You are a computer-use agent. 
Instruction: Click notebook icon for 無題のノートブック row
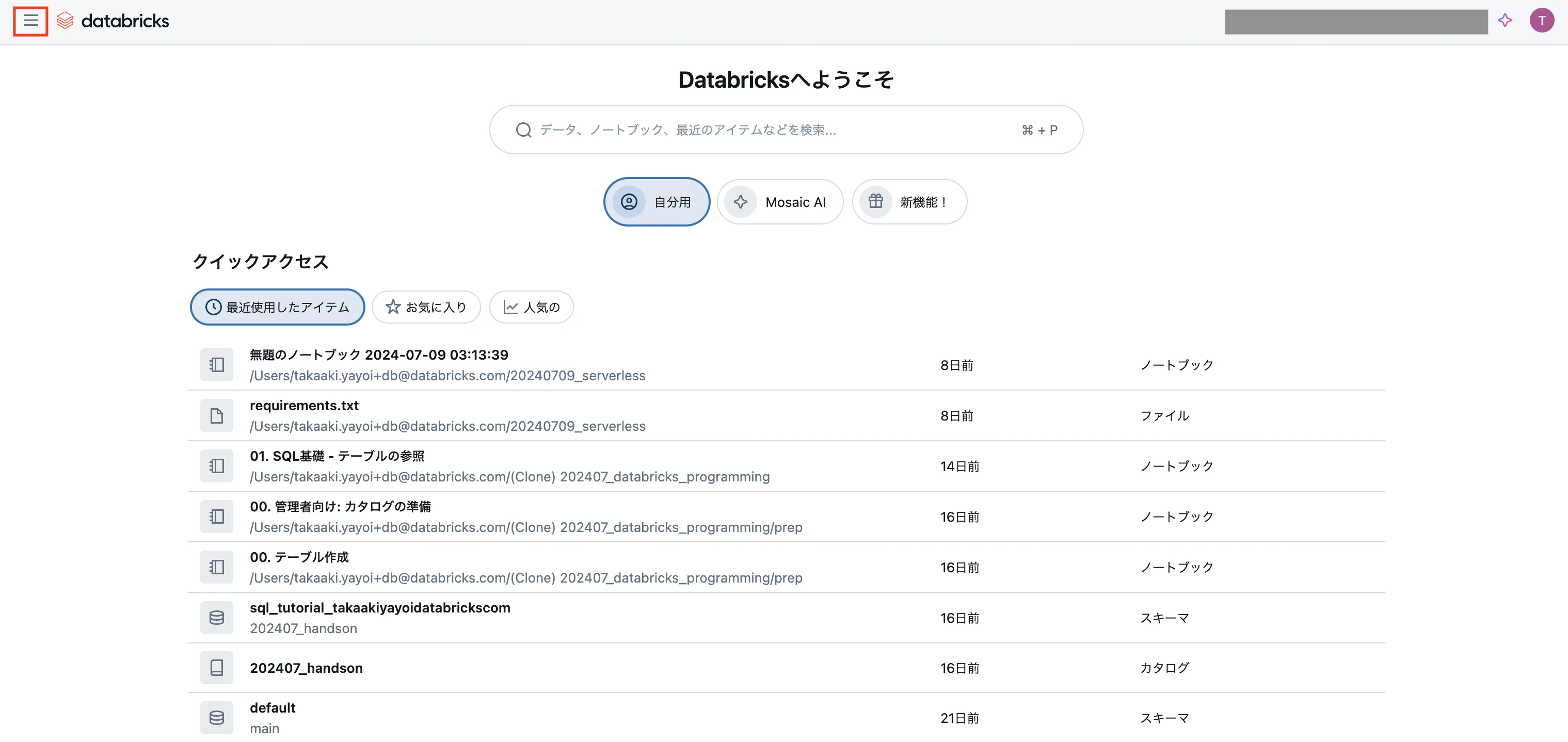(x=217, y=365)
